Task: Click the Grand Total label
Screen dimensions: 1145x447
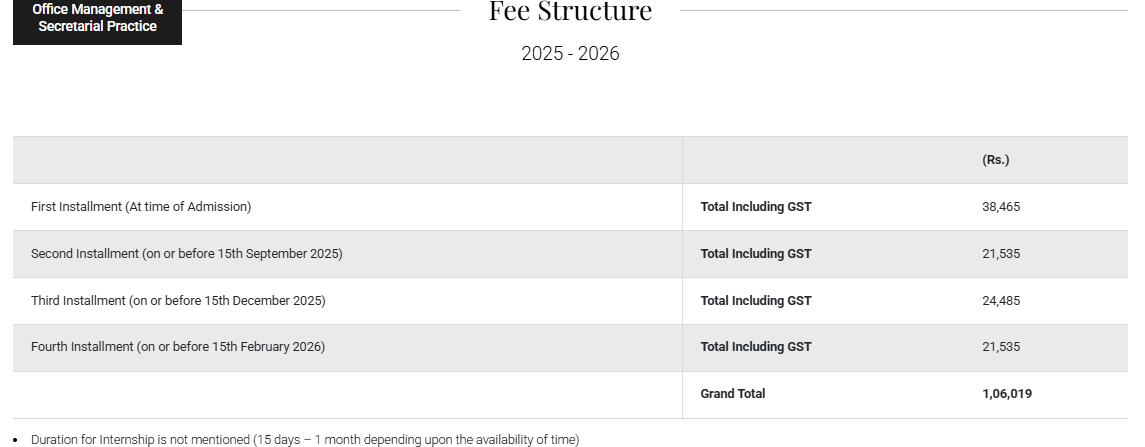Action: tap(733, 394)
